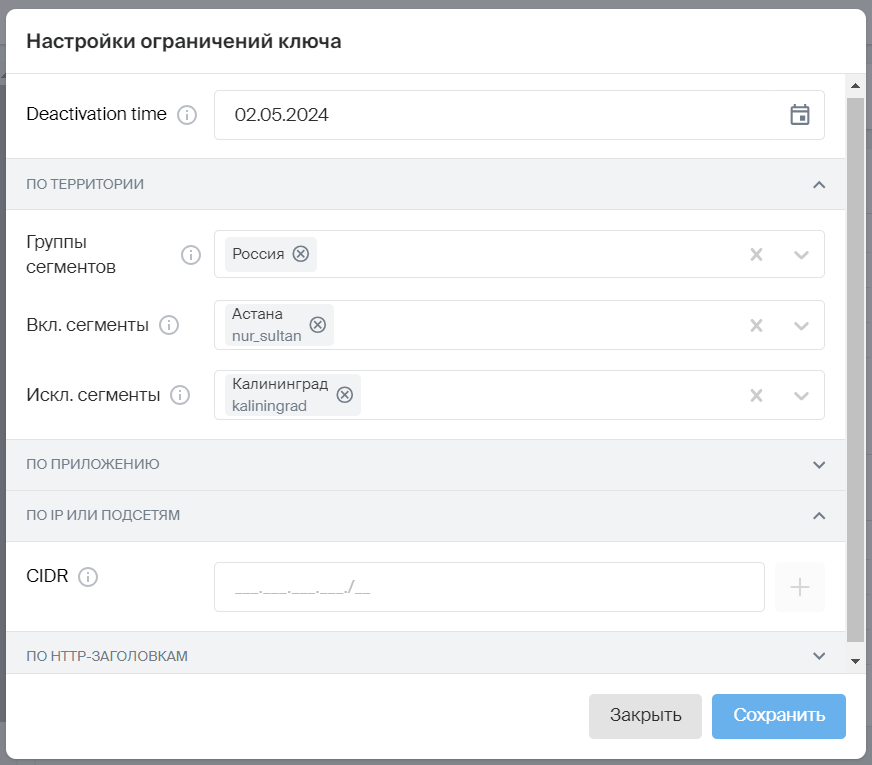Open Искл. сегменты dropdown list
This screenshot has width=872, height=765.
click(x=801, y=395)
